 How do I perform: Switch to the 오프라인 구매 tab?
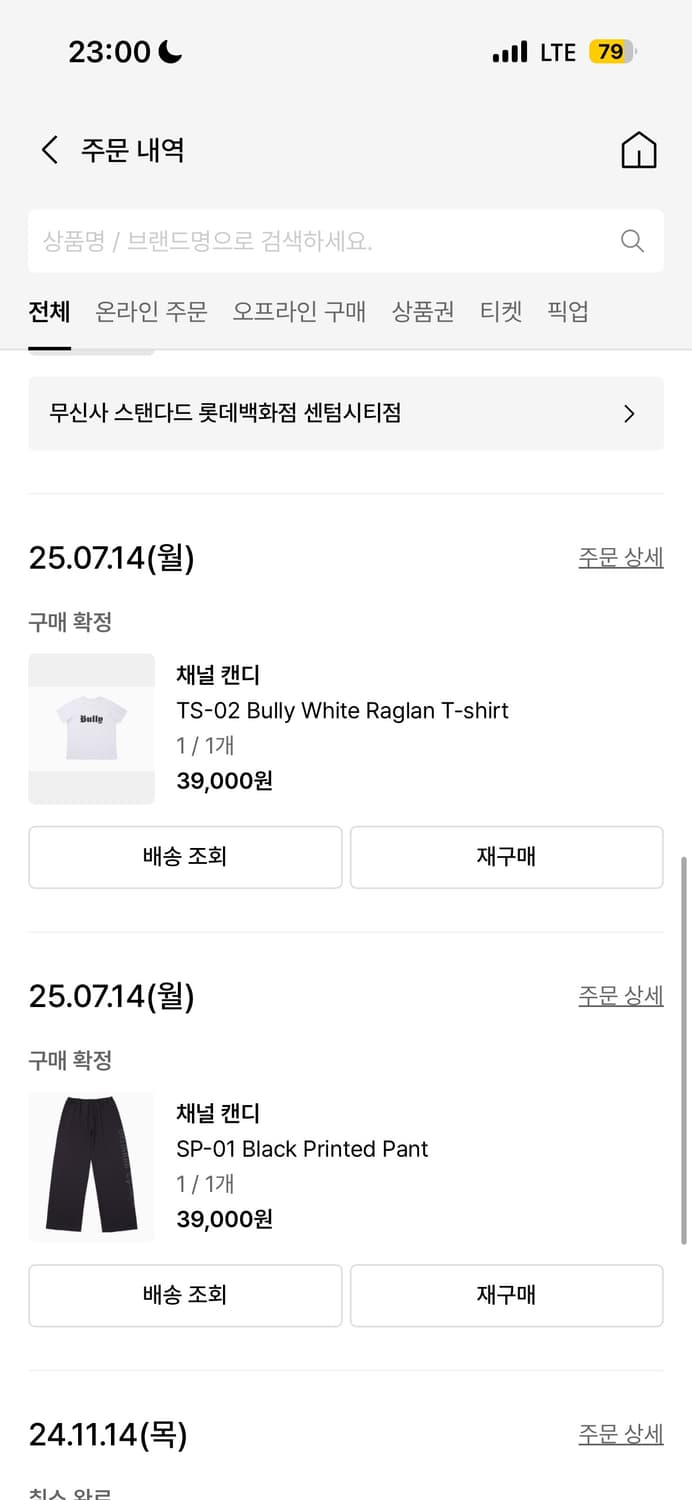(x=298, y=312)
